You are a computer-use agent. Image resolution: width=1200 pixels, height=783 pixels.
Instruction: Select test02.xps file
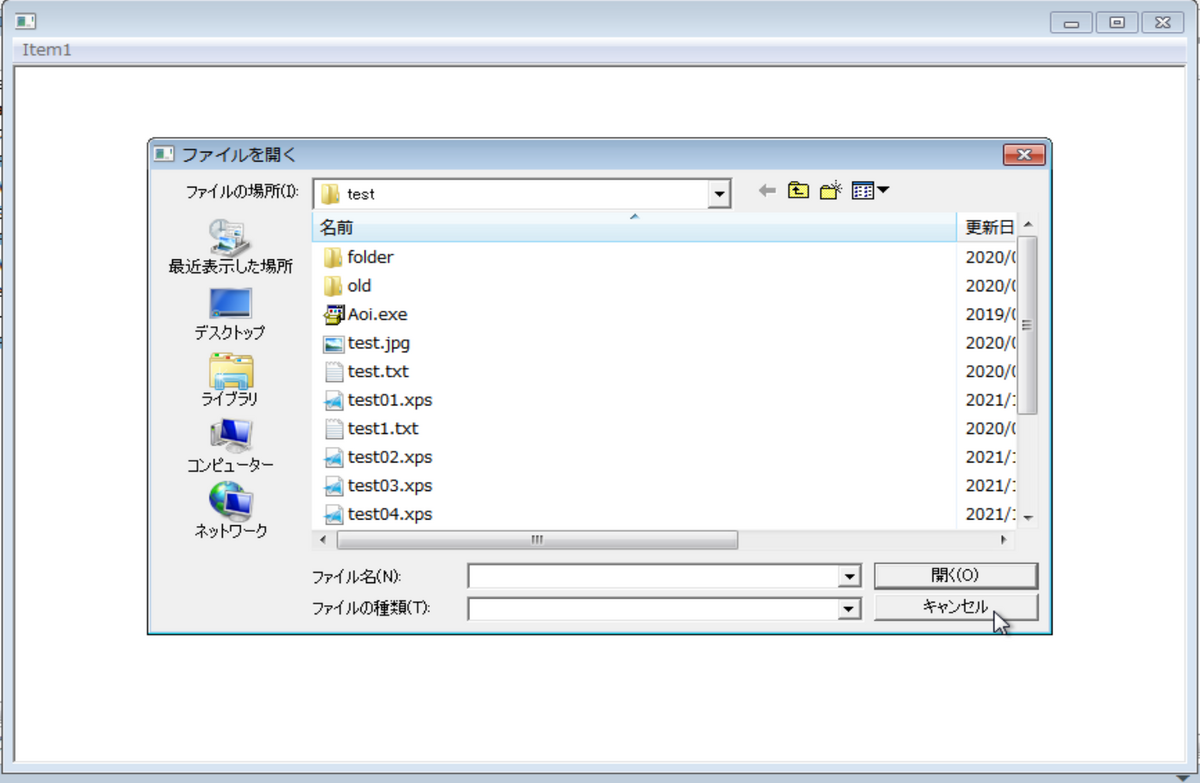pyautogui.click(x=378, y=457)
